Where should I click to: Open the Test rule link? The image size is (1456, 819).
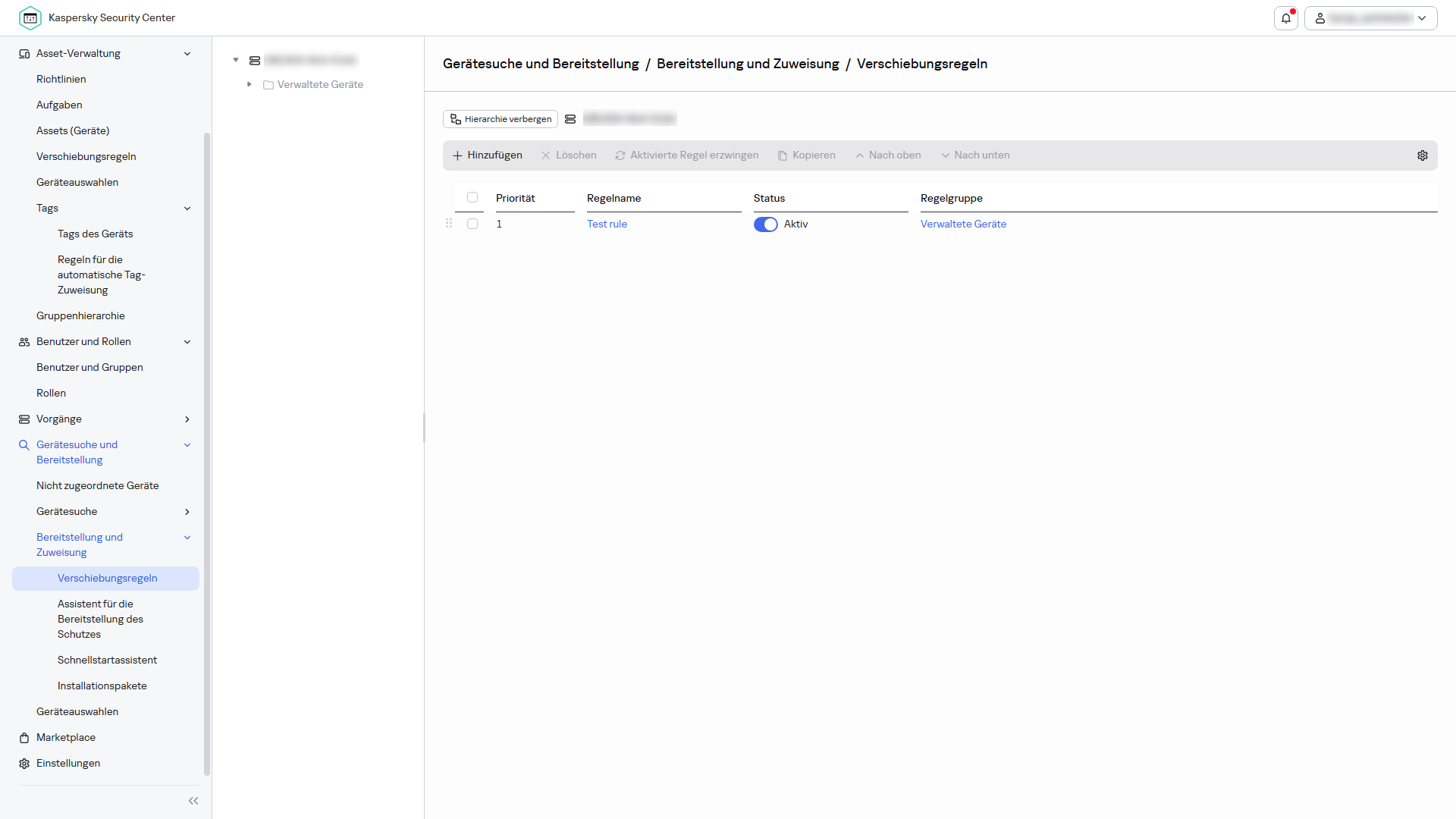click(x=607, y=224)
